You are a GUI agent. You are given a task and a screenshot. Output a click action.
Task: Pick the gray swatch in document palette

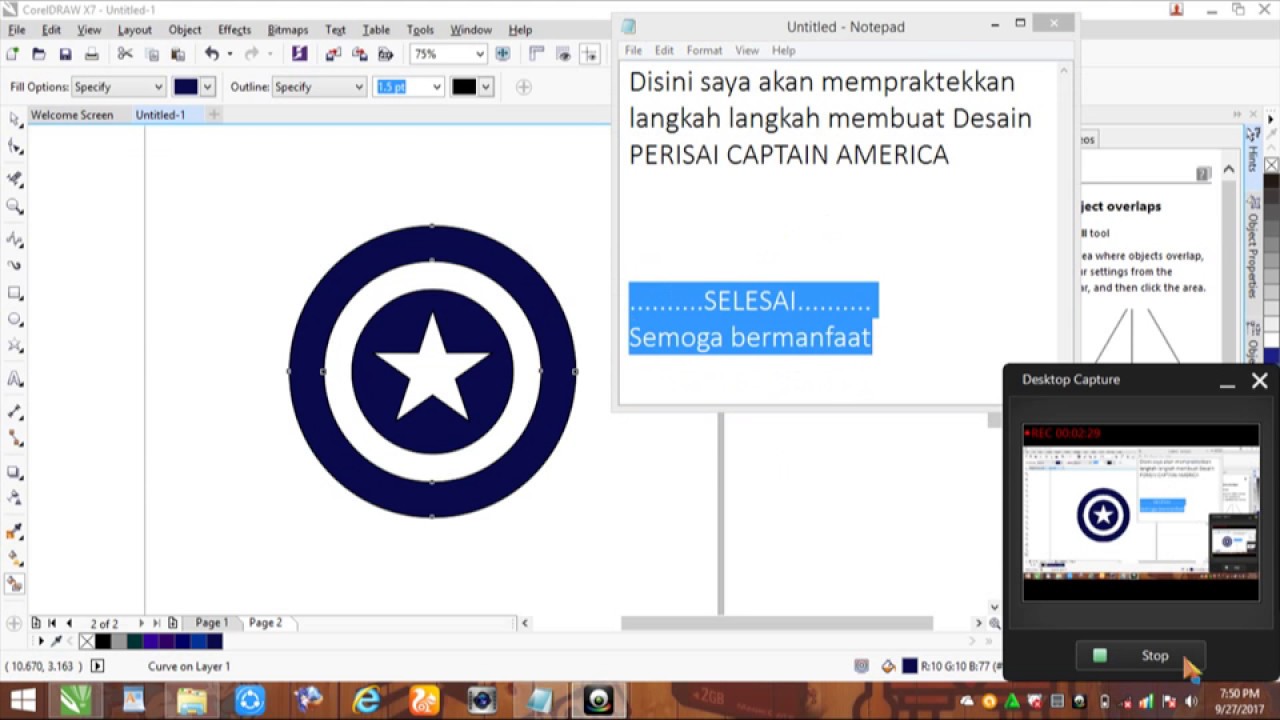[x=119, y=641]
